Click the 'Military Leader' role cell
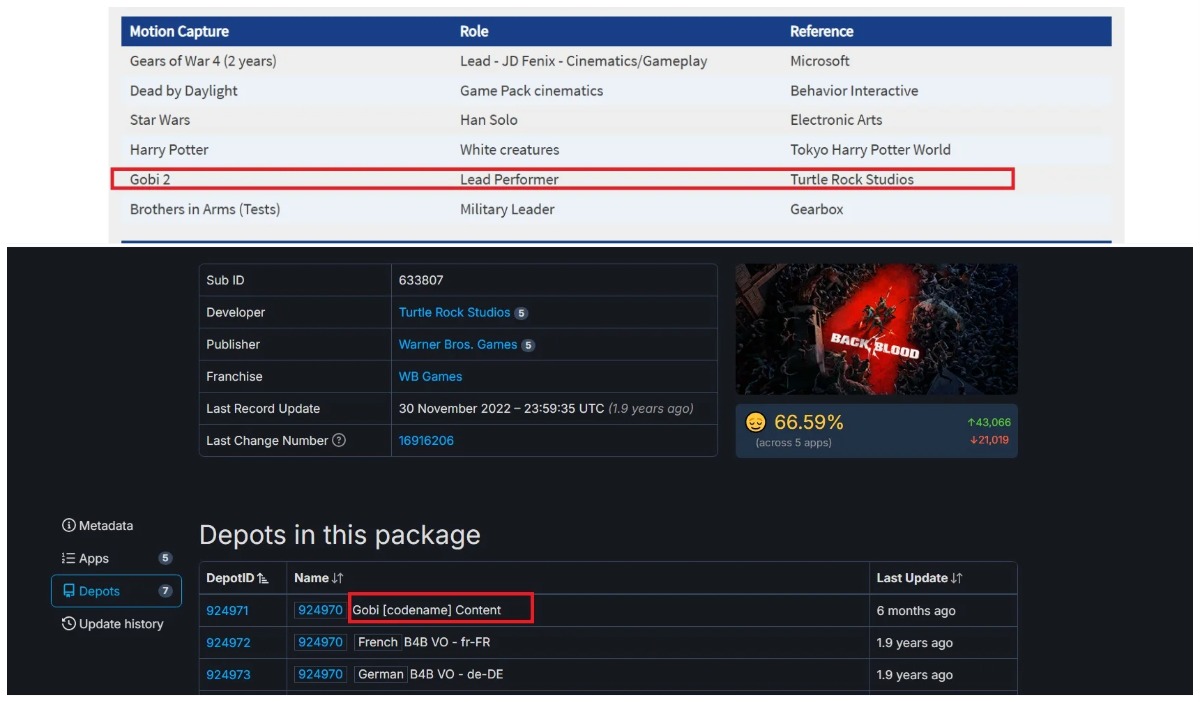The image size is (1200, 702). pos(507,209)
